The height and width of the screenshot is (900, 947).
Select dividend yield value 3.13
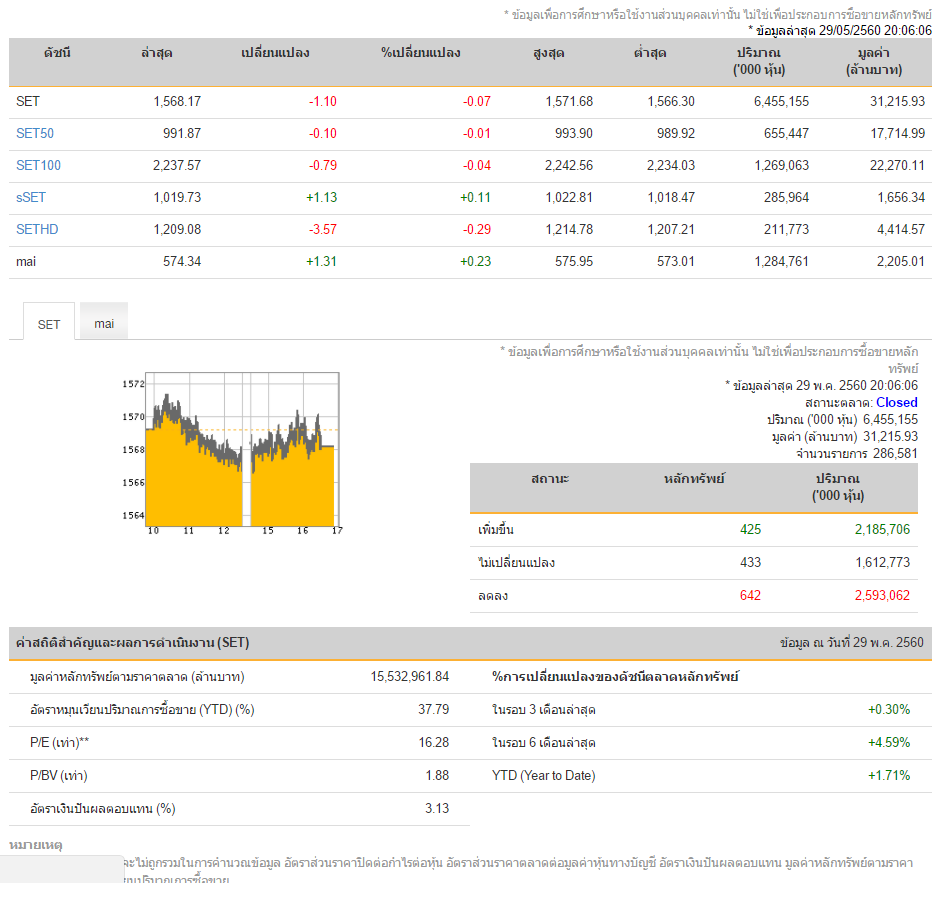(x=437, y=809)
